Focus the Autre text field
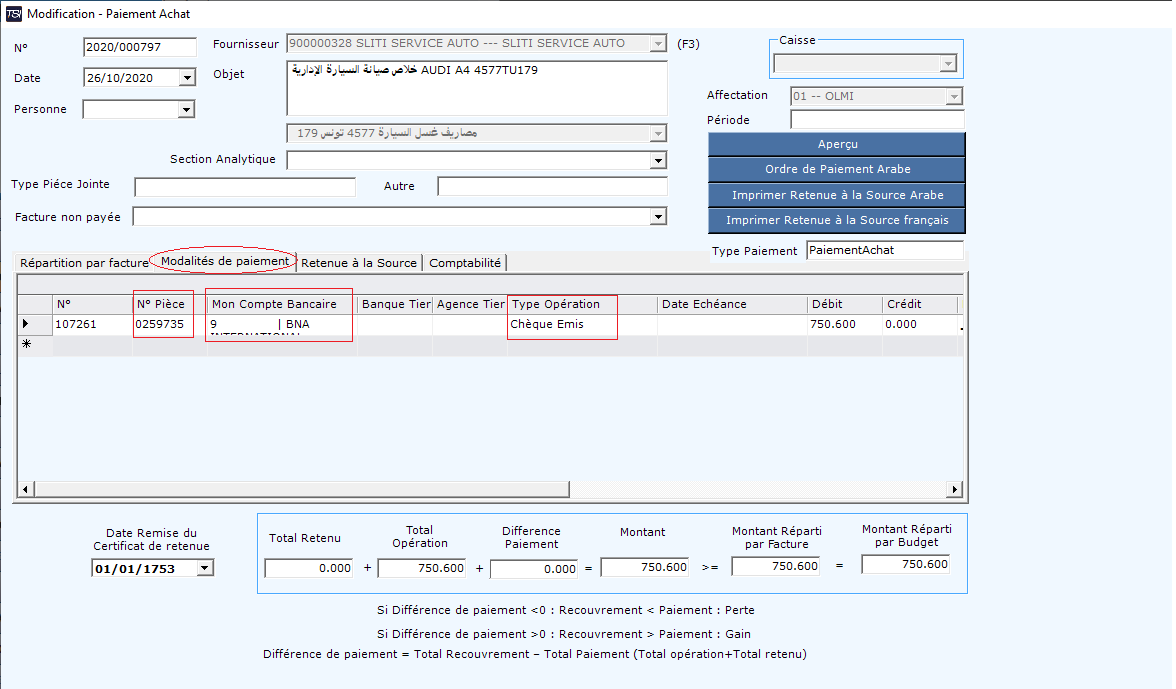This screenshot has width=1176, height=689. pos(552,187)
